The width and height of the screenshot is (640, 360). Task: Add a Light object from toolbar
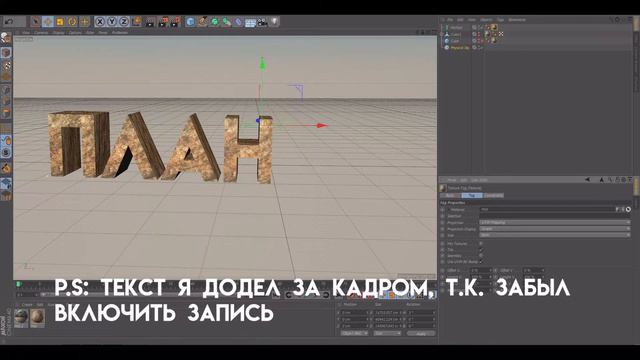tap(274, 22)
